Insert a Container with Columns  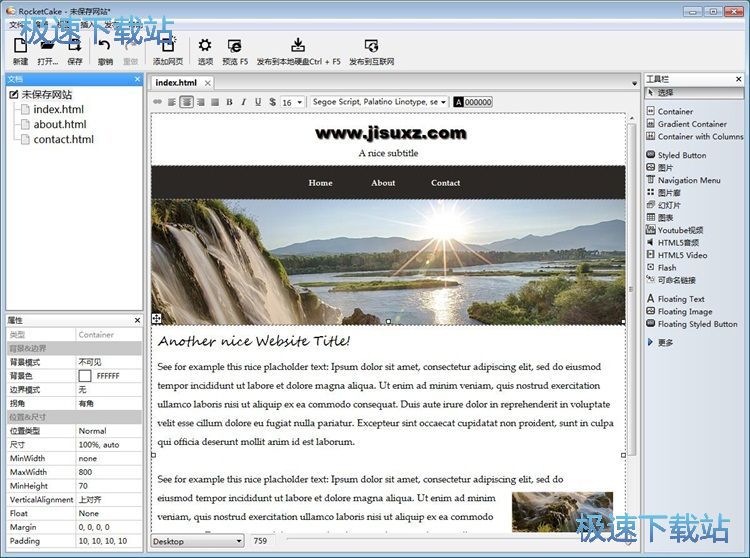click(x=700, y=136)
